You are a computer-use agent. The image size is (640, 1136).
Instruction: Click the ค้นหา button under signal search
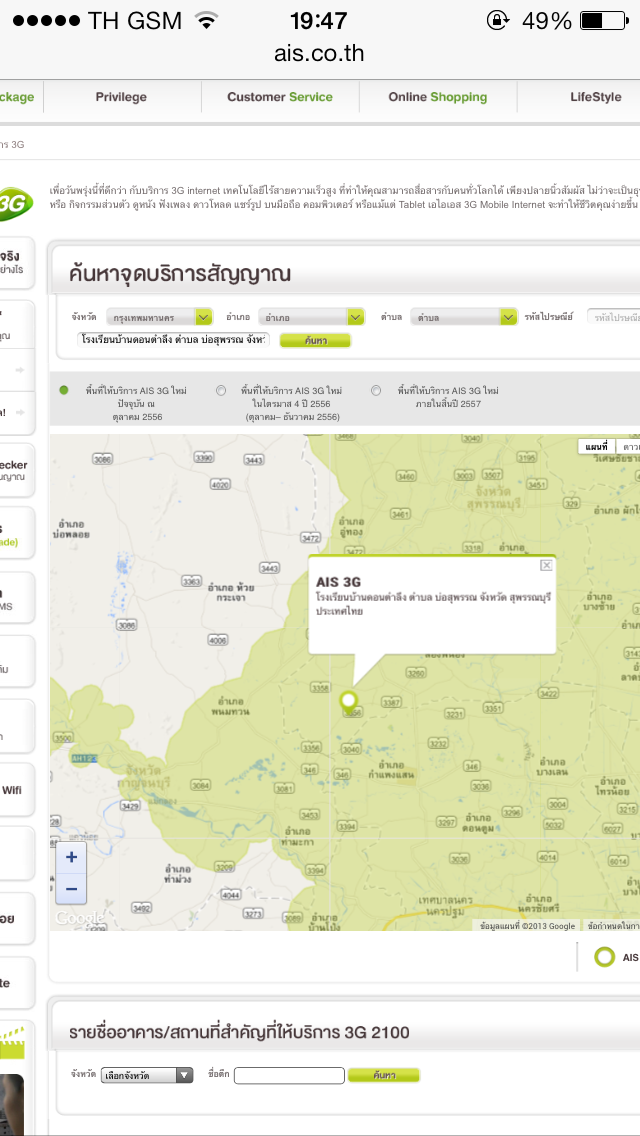point(315,340)
